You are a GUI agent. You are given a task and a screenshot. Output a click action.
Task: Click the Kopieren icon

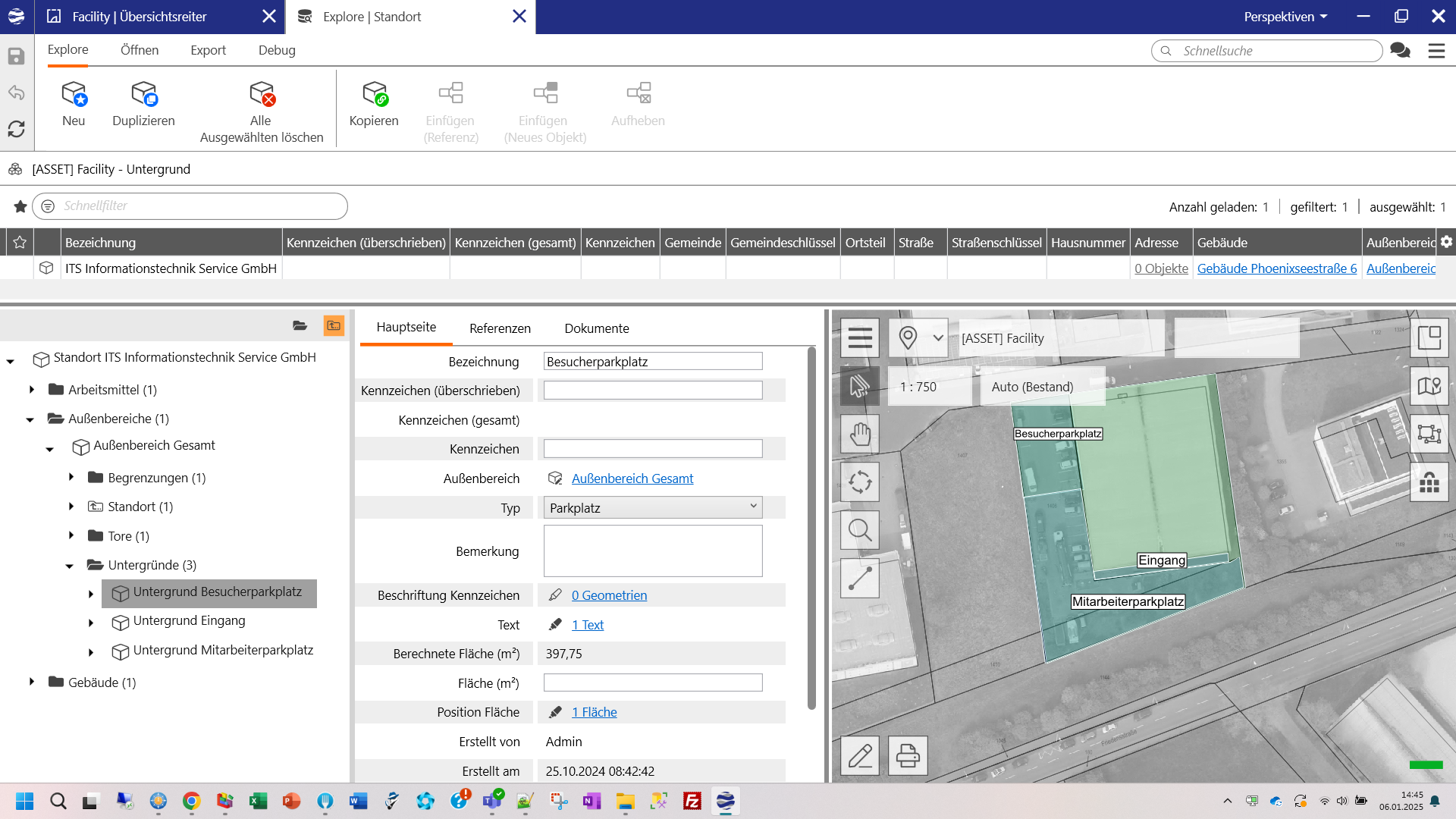pyautogui.click(x=374, y=94)
